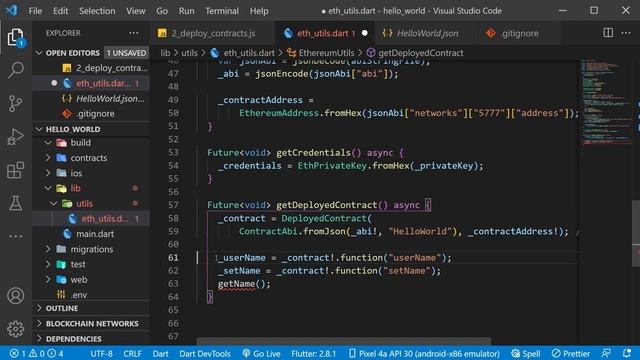Collapse the build folder
Screen dimensions: 640x360
[x=48, y=142]
